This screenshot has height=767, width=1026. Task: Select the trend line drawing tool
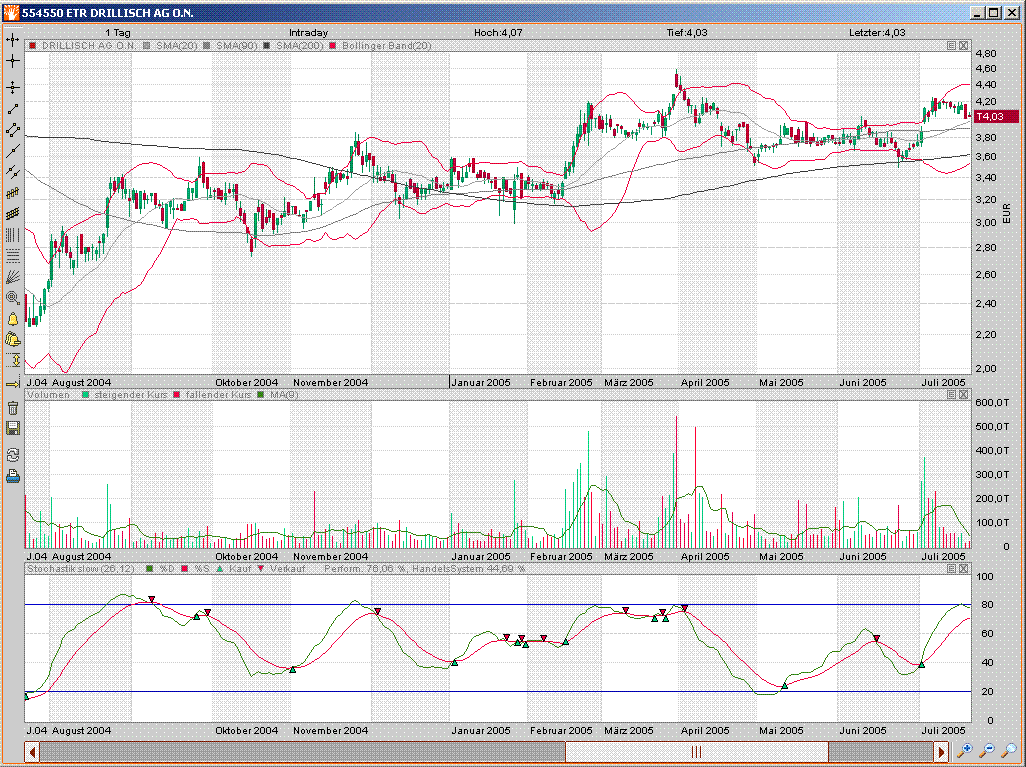[x=13, y=108]
